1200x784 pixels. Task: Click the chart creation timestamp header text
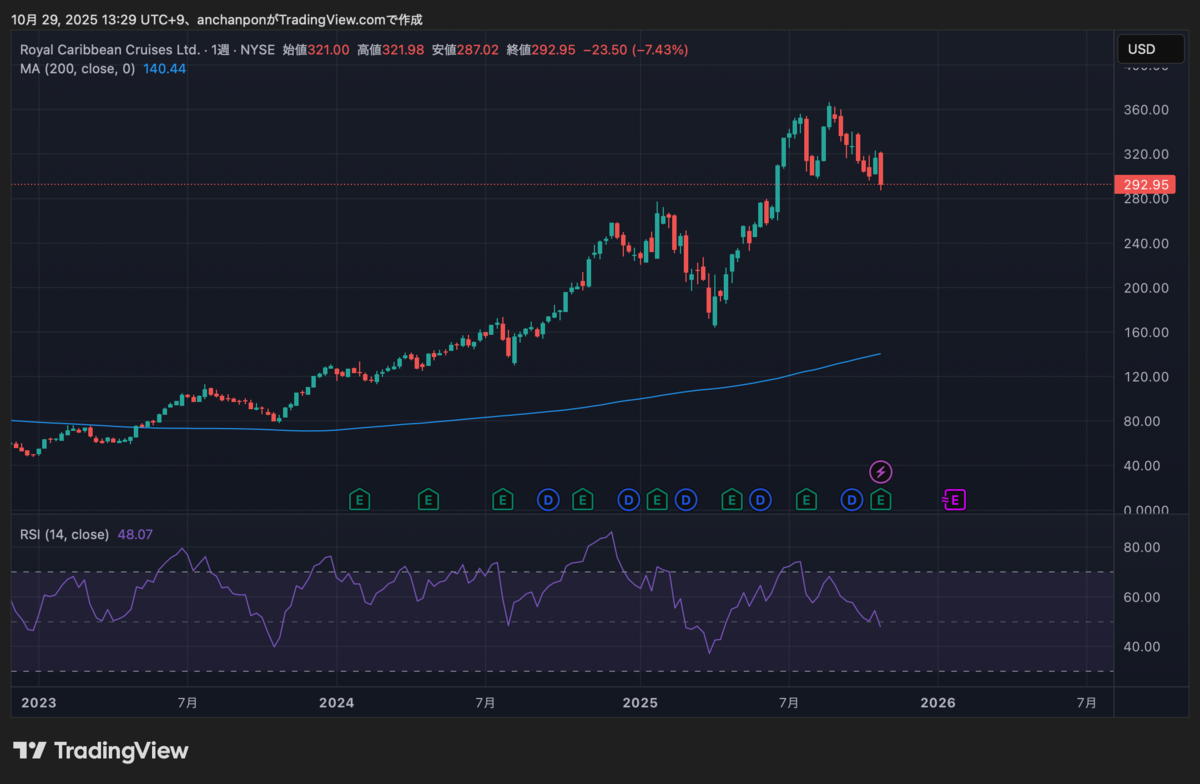(217, 20)
